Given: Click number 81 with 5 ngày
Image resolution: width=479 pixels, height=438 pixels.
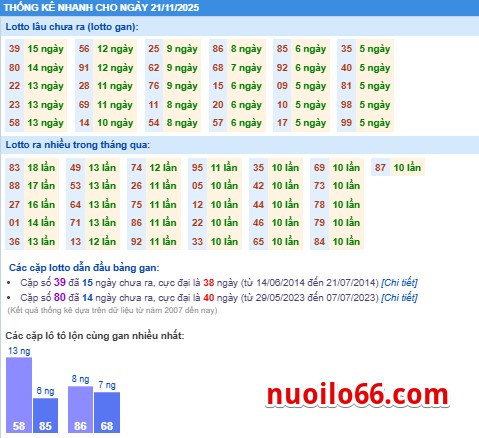Looking at the screenshot, I should pyautogui.click(x=346, y=86).
